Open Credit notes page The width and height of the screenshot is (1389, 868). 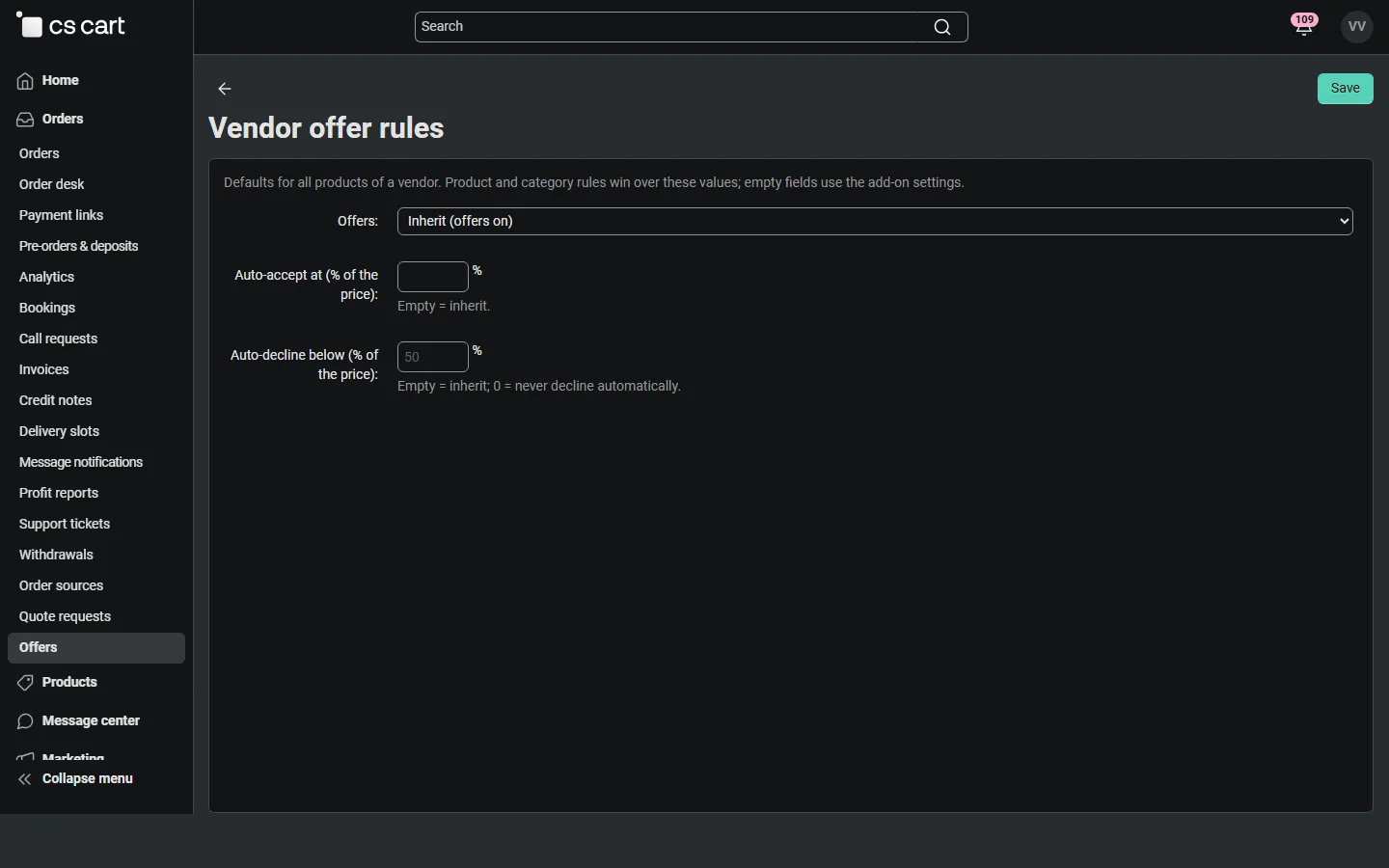point(56,400)
